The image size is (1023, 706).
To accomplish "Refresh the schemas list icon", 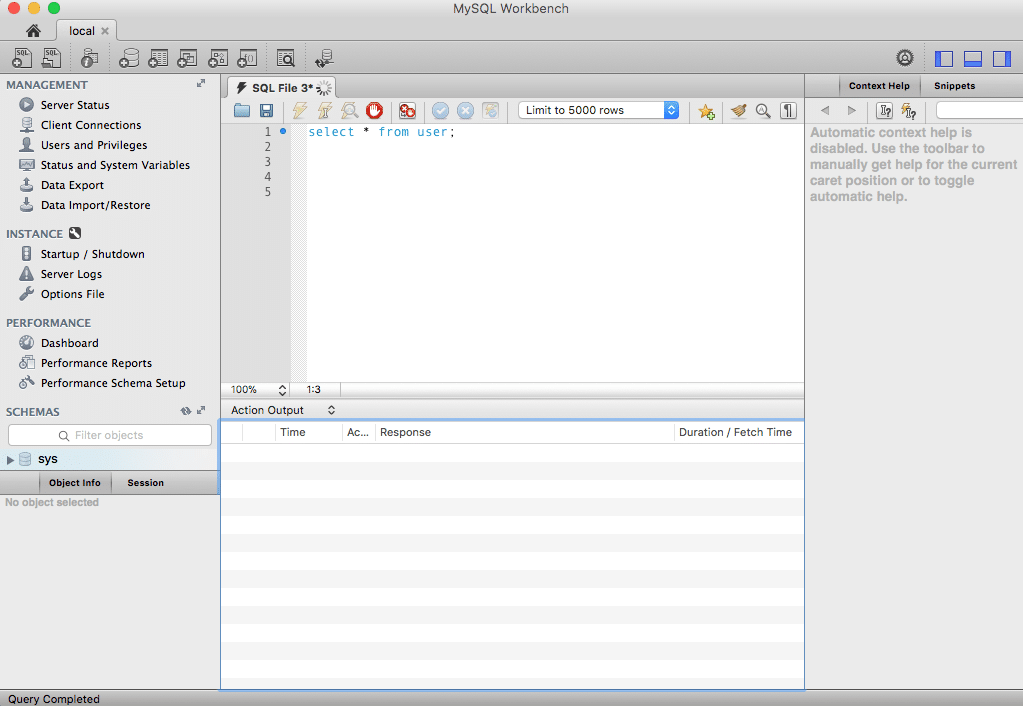I will [x=186, y=411].
